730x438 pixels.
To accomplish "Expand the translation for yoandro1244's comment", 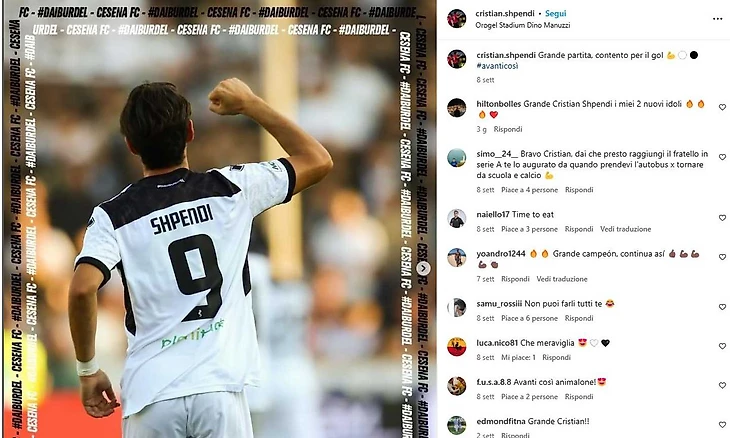I will 561,279.
